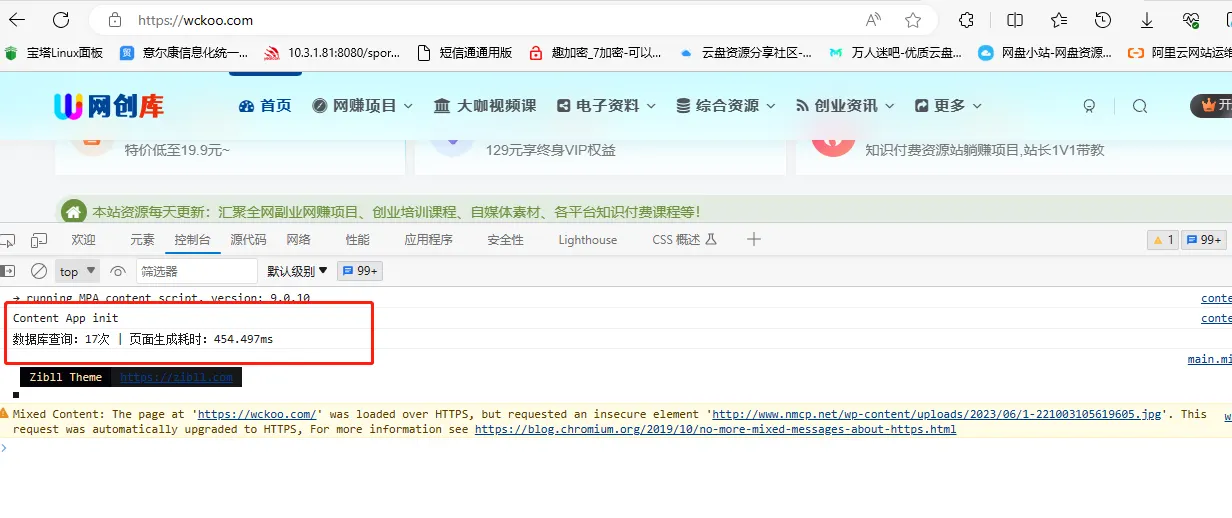Clear the console with the ban icon
Image resolution: width=1232 pixels, height=518 pixels.
(39, 271)
